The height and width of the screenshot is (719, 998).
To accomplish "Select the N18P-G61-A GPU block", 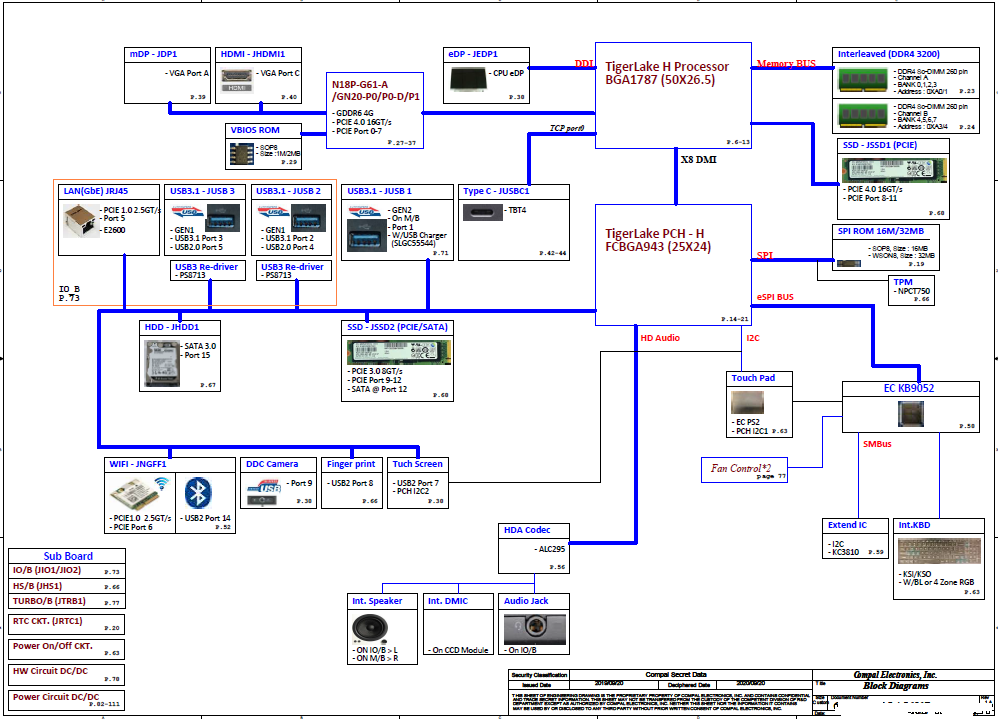I will [375, 110].
